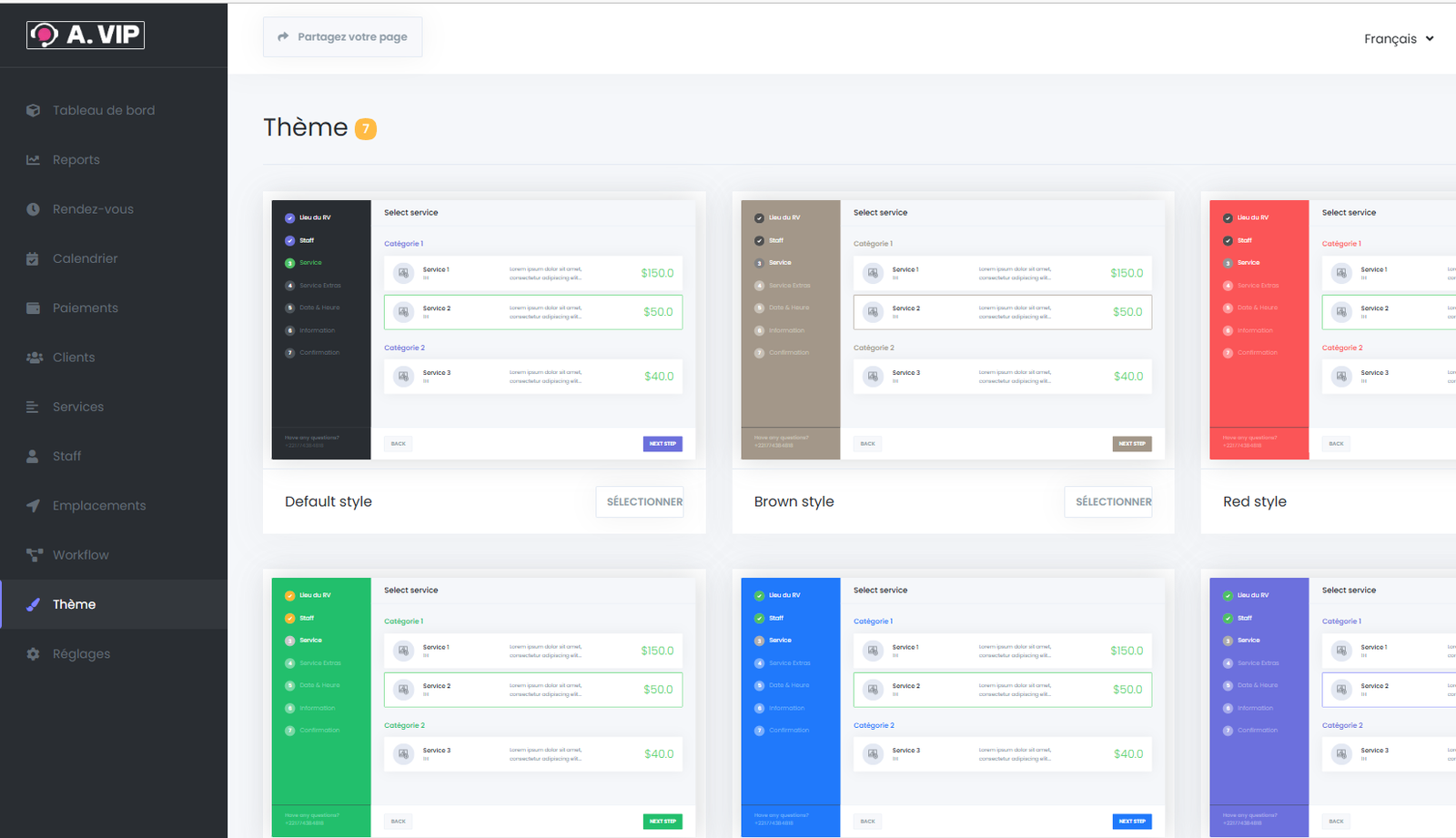The width and height of the screenshot is (1456, 838).
Task: Click the A.VIP logo
Action: pos(86,35)
